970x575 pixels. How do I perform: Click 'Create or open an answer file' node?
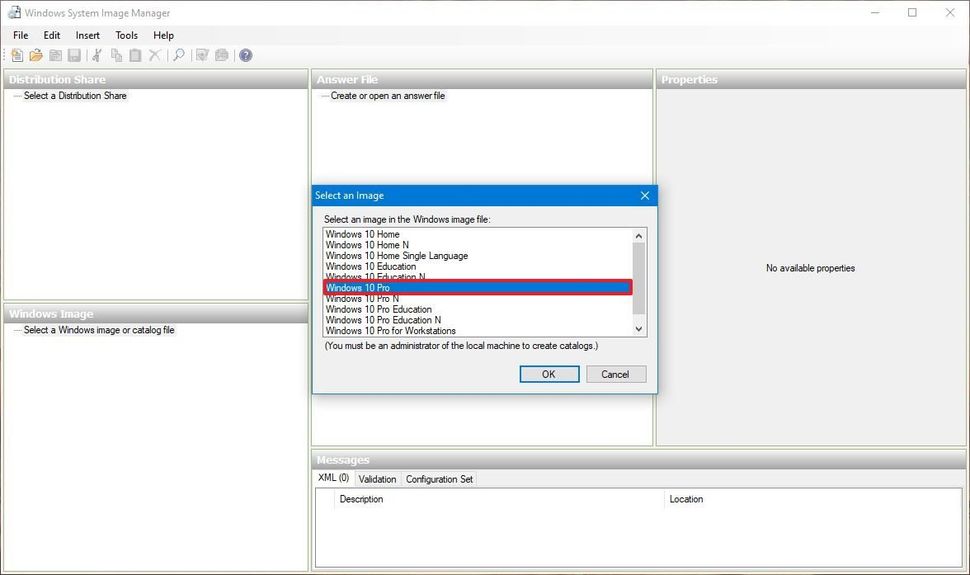387,95
